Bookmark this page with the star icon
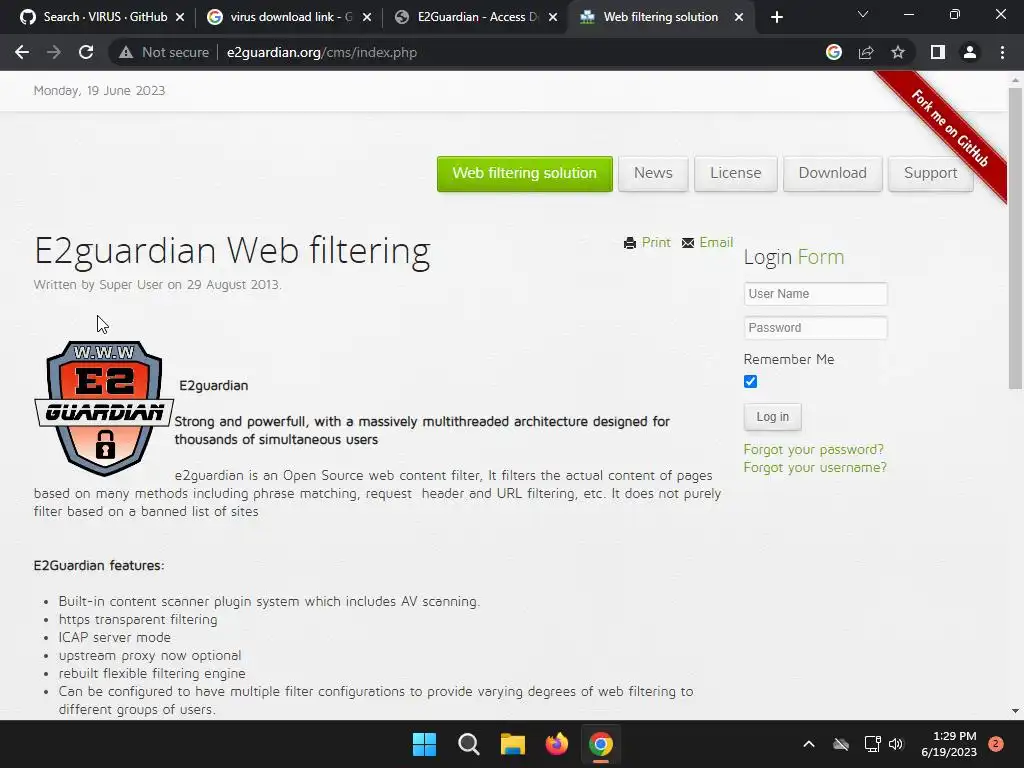 click(898, 52)
